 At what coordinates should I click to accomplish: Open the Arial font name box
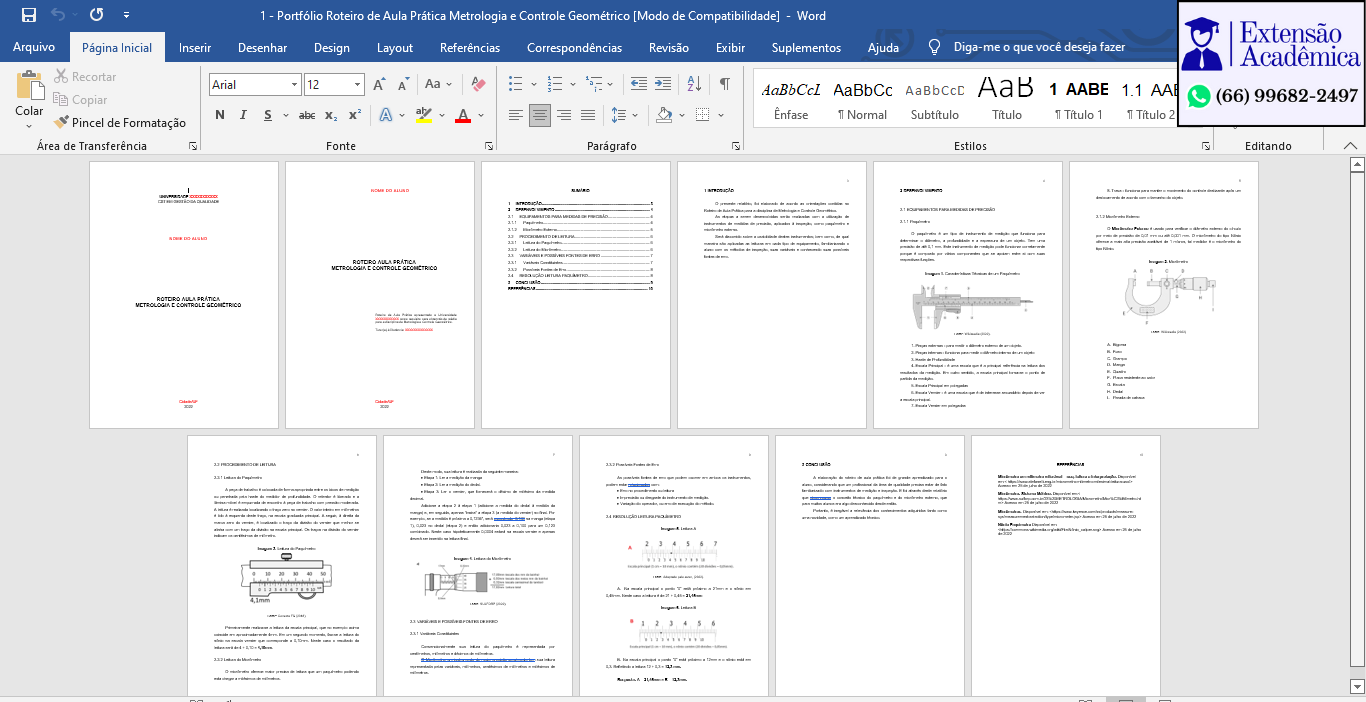[255, 85]
